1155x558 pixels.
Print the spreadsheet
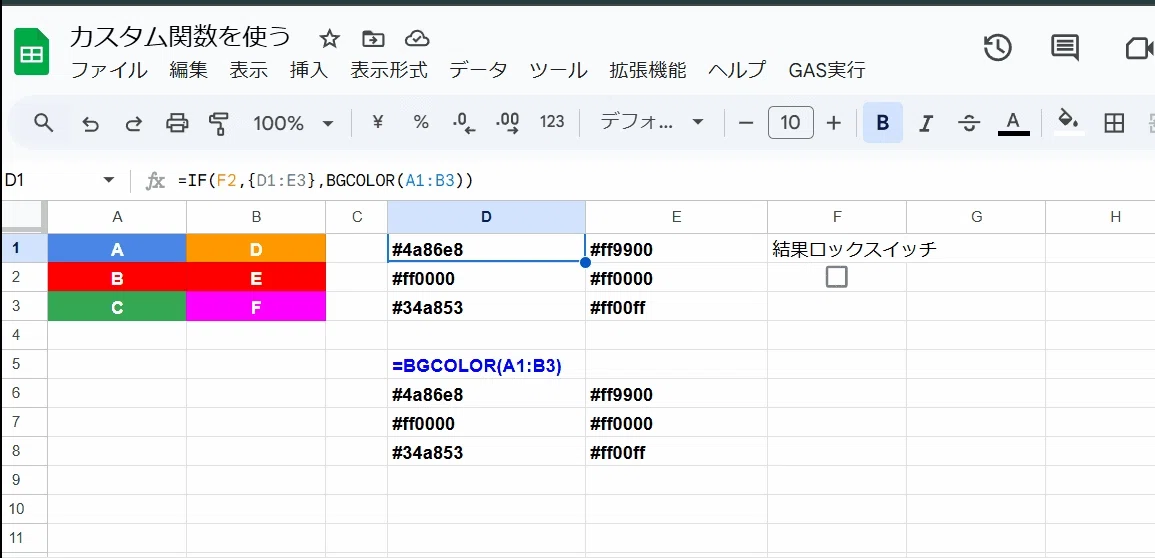[177, 123]
